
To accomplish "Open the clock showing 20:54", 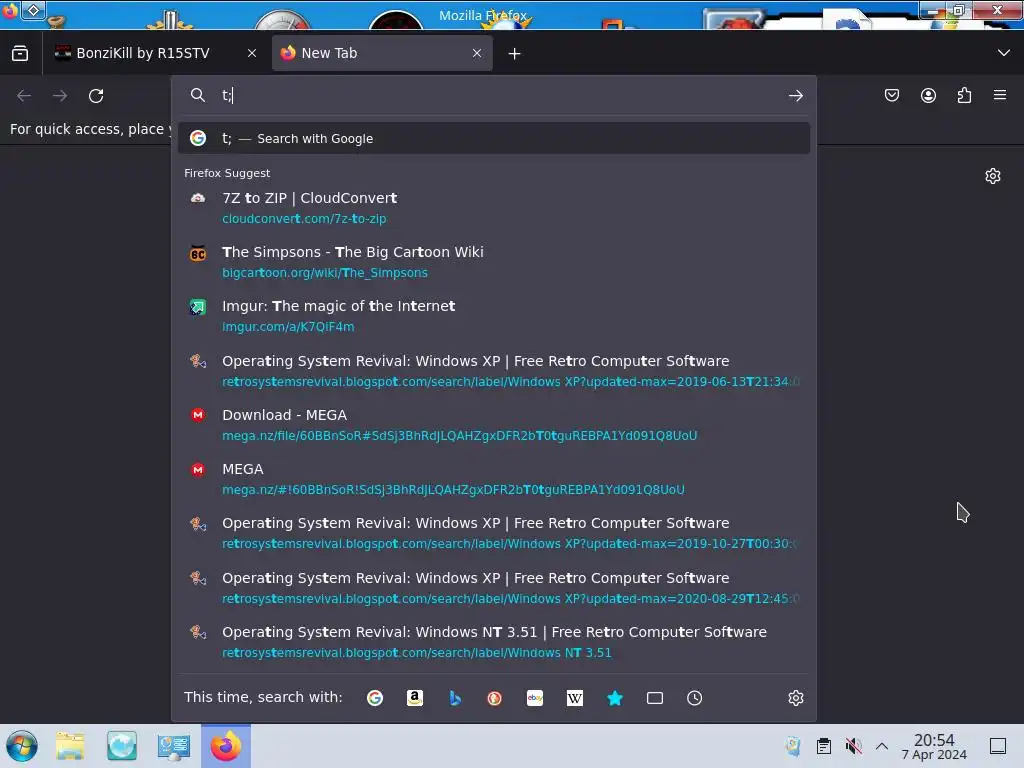I will 934,746.
